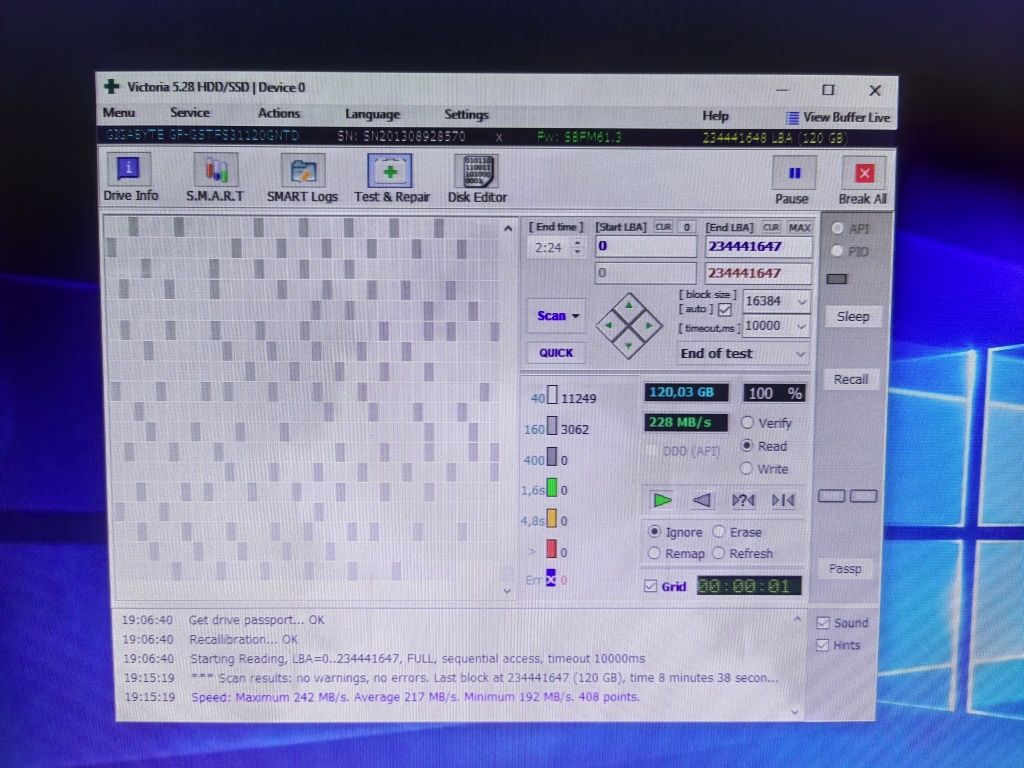Viewport: 1024px width, 768px height.
Task: Click the down arrow on the diamond navigator
Action: (x=629, y=345)
